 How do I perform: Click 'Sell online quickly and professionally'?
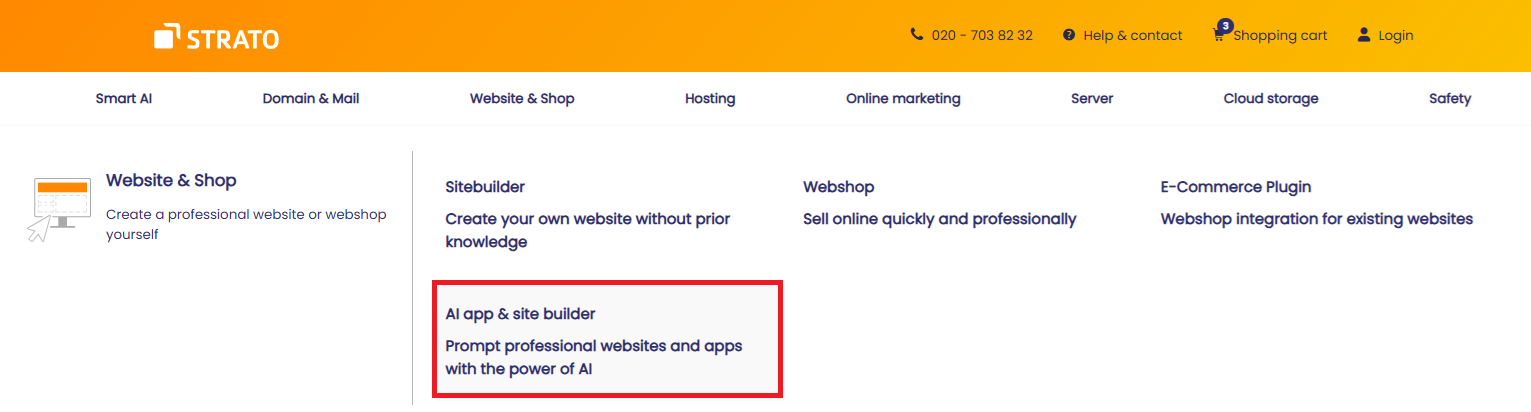pos(940,219)
